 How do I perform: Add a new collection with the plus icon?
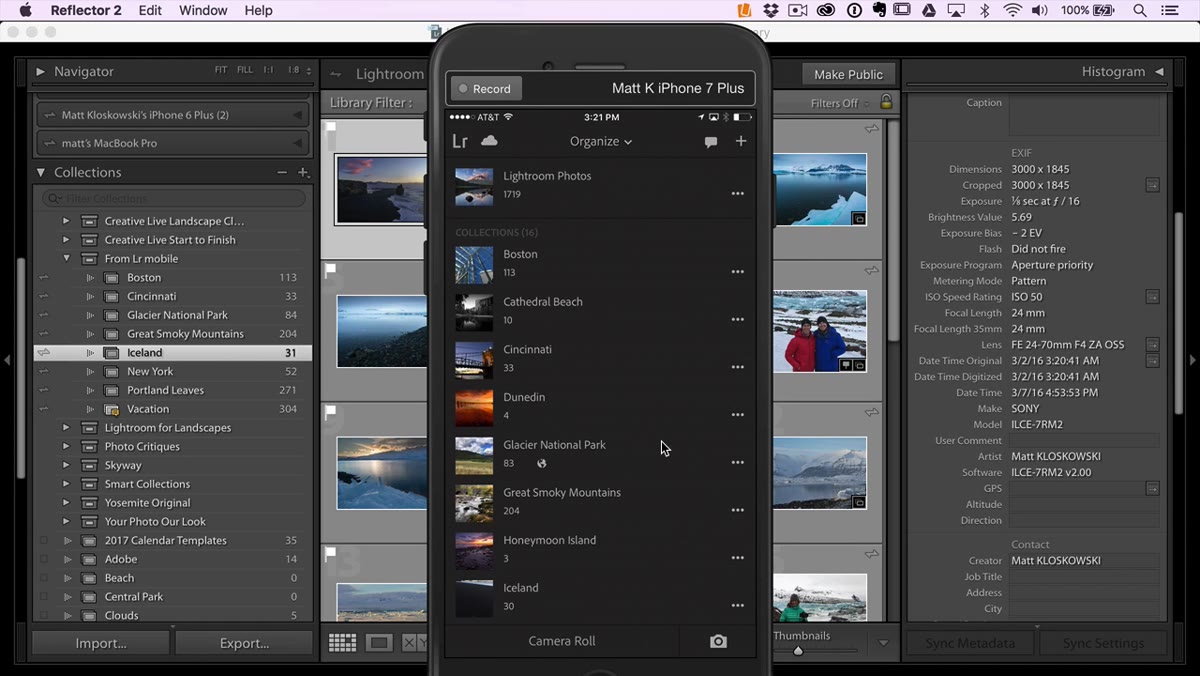[x=741, y=141]
